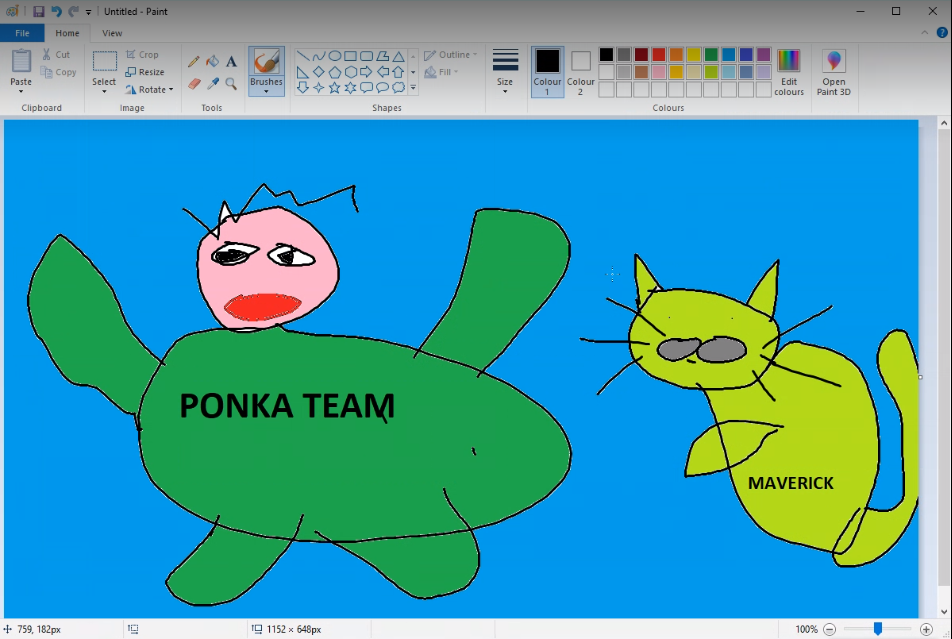Activate Colour 2 selector
The width and height of the screenshot is (952, 639).
(580, 72)
